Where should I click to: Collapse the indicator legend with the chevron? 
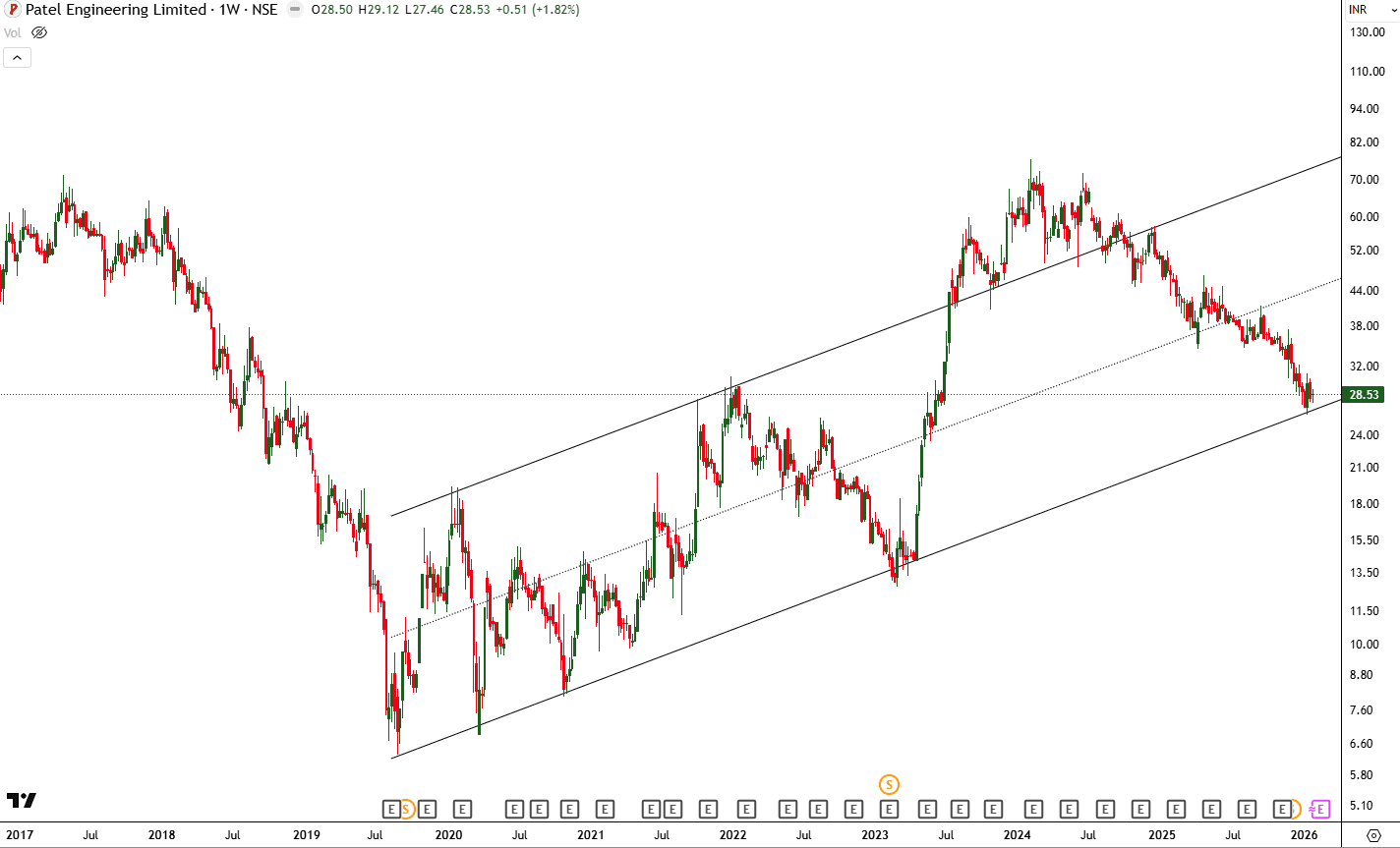pyautogui.click(x=18, y=58)
